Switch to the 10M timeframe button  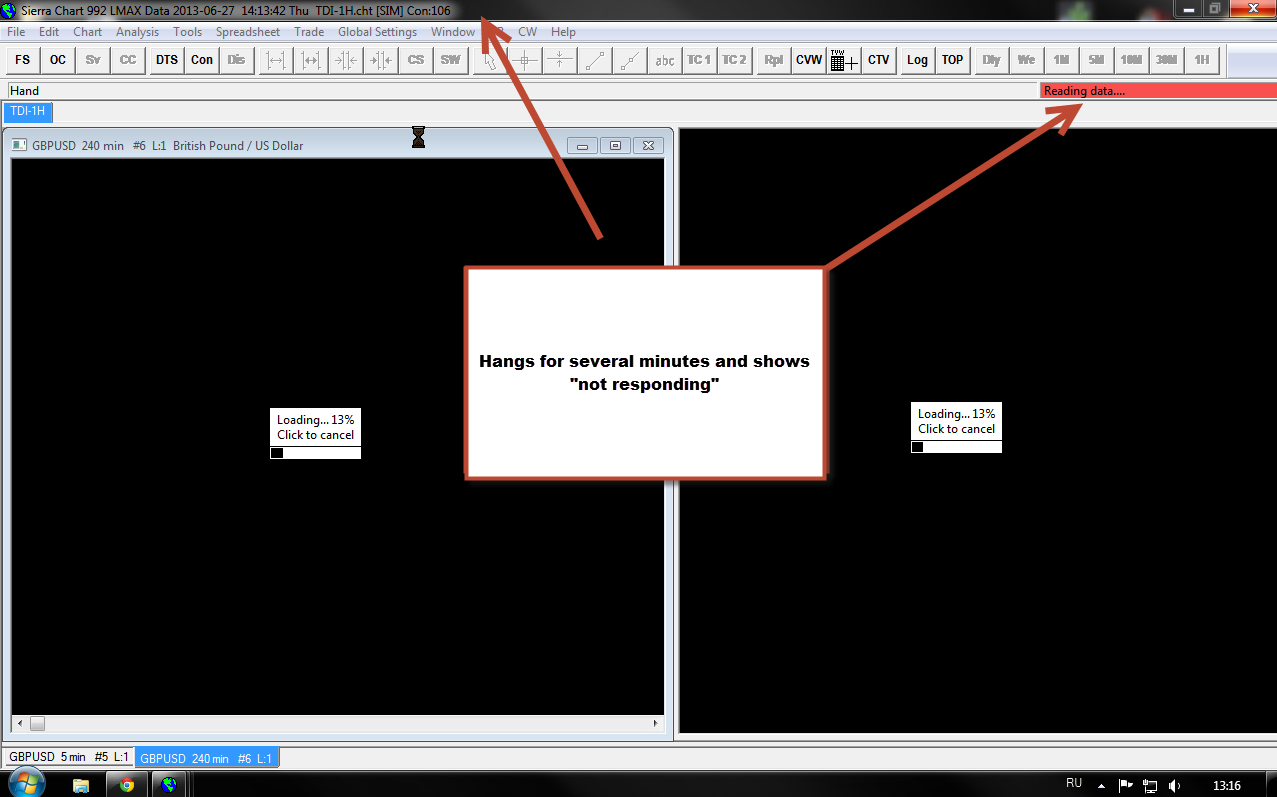click(1131, 60)
